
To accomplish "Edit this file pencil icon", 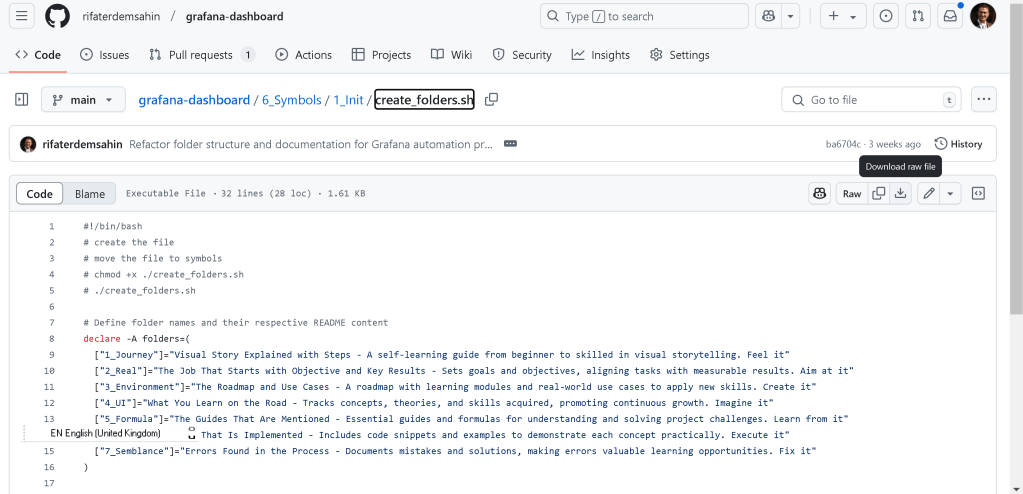I will 928,193.
